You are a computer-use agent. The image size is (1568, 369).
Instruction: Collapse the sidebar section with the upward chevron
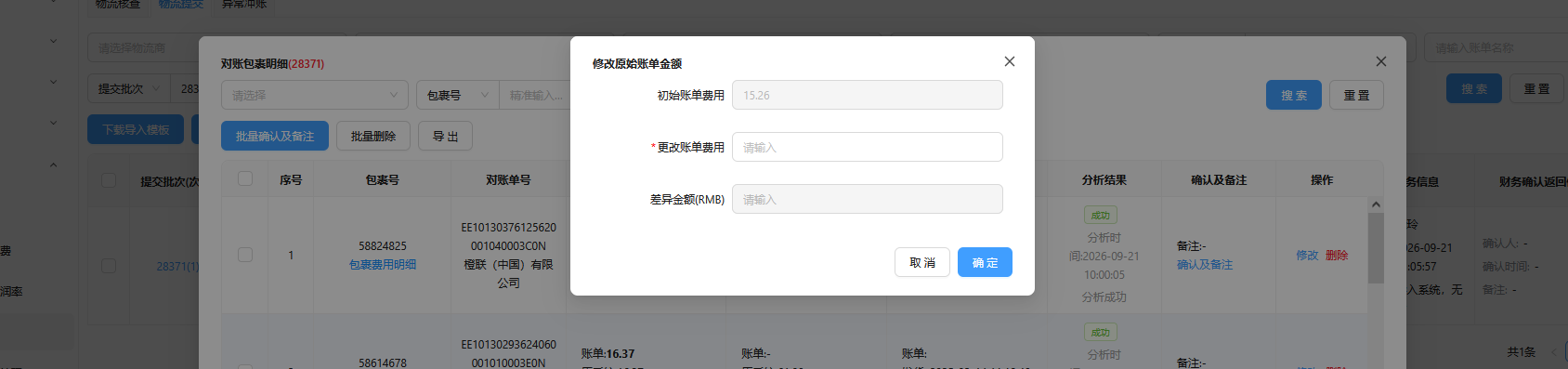pyautogui.click(x=53, y=165)
